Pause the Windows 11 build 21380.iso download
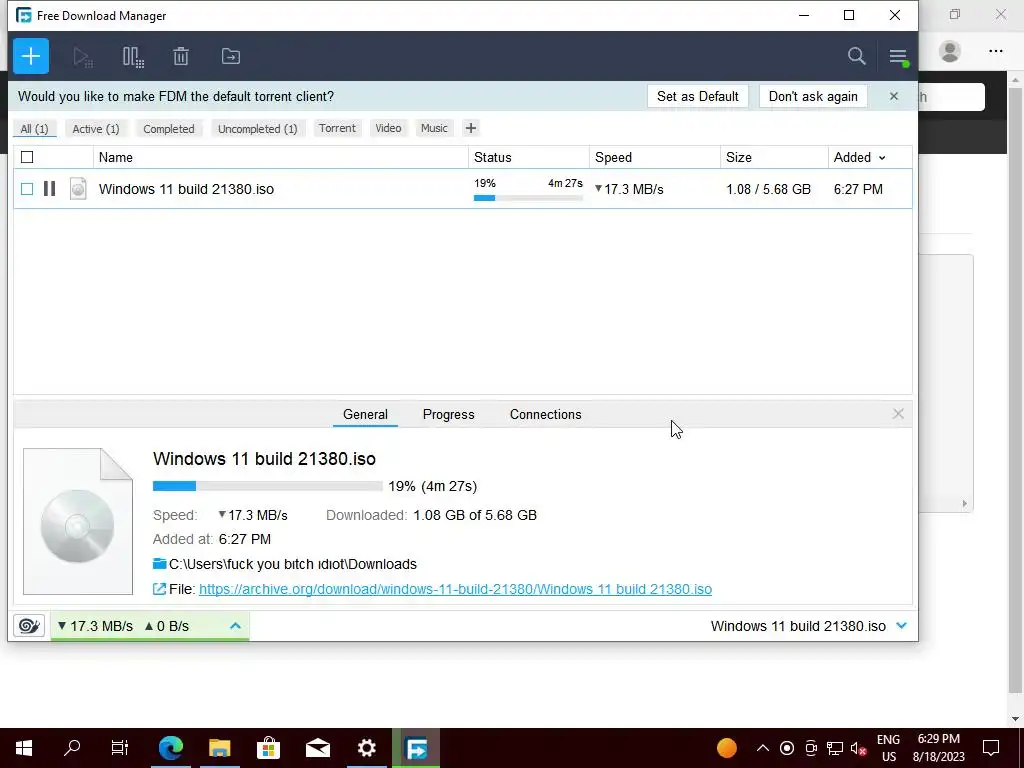Image resolution: width=1024 pixels, height=768 pixels. [50, 189]
